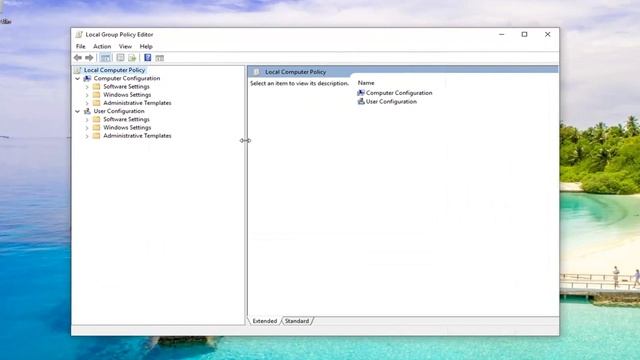Expand Windows Settings under User Configuration
640x360 pixels.
(87, 128)
